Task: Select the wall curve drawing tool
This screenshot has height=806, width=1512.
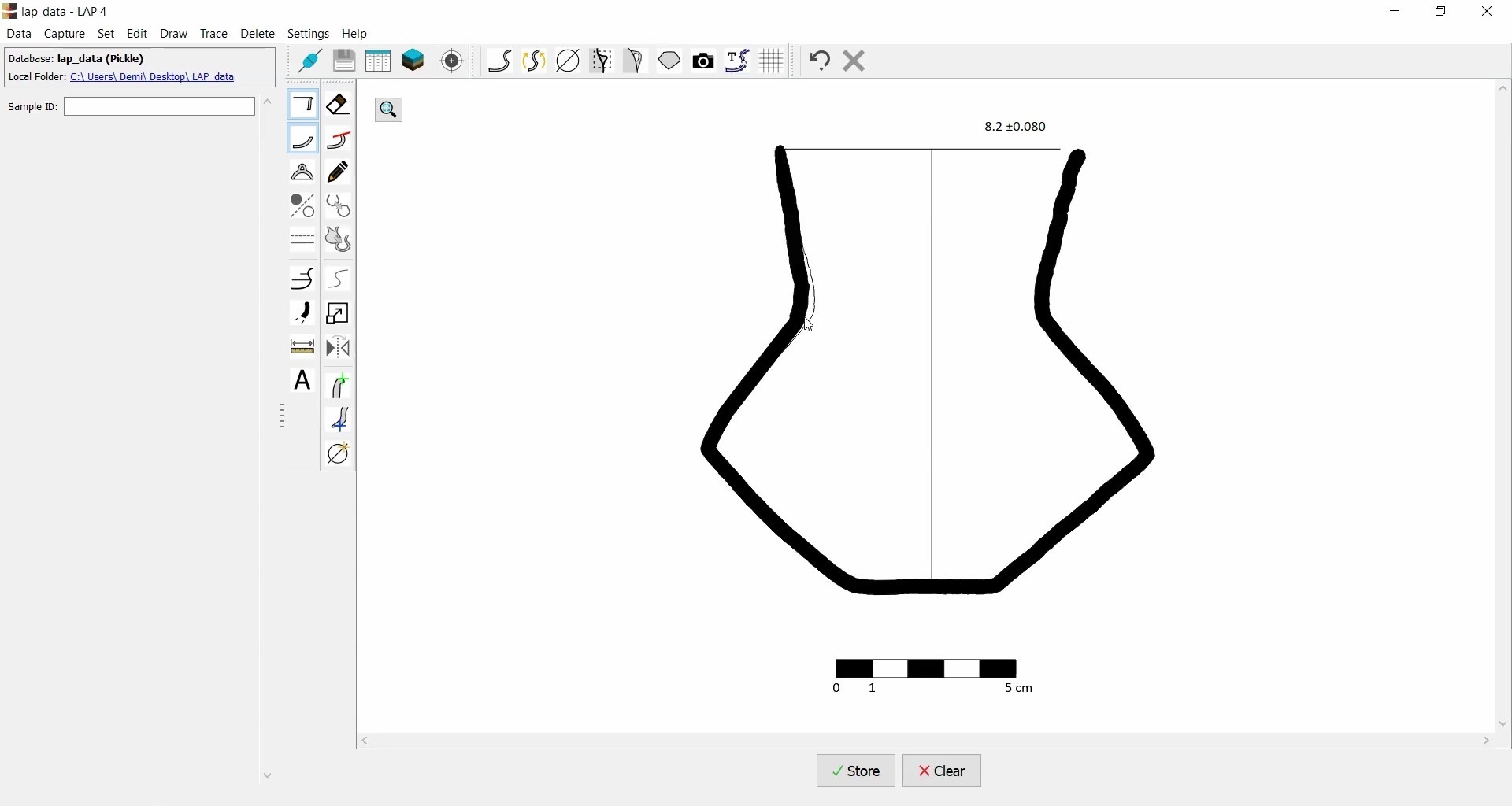Action: point(304,140)
